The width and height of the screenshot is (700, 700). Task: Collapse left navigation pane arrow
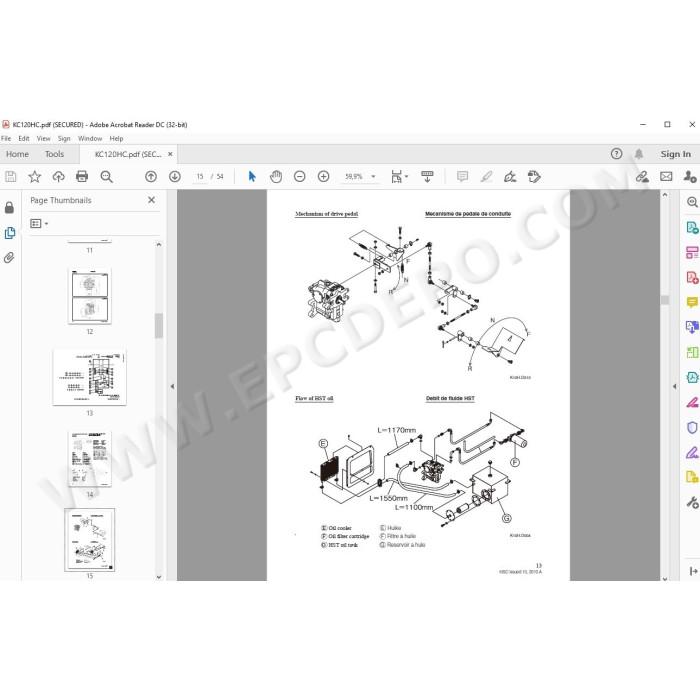click(x=172, y=387)
